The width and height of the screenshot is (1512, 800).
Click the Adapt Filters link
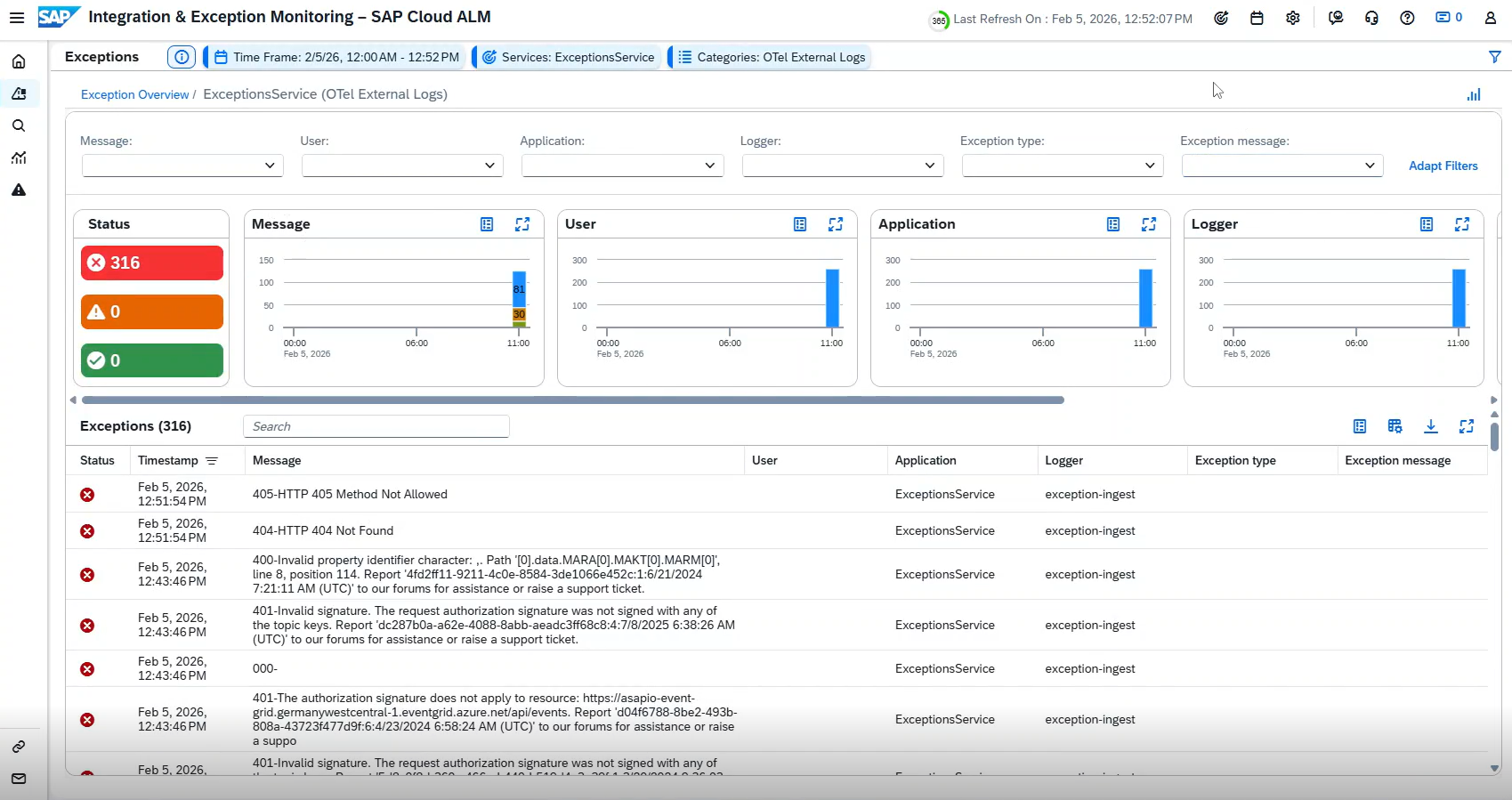point(1443,166)
